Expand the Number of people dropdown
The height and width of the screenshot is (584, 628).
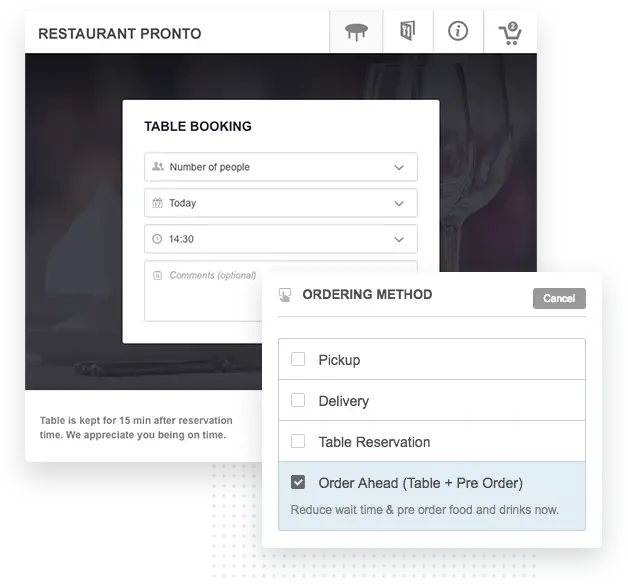[281, 167]
